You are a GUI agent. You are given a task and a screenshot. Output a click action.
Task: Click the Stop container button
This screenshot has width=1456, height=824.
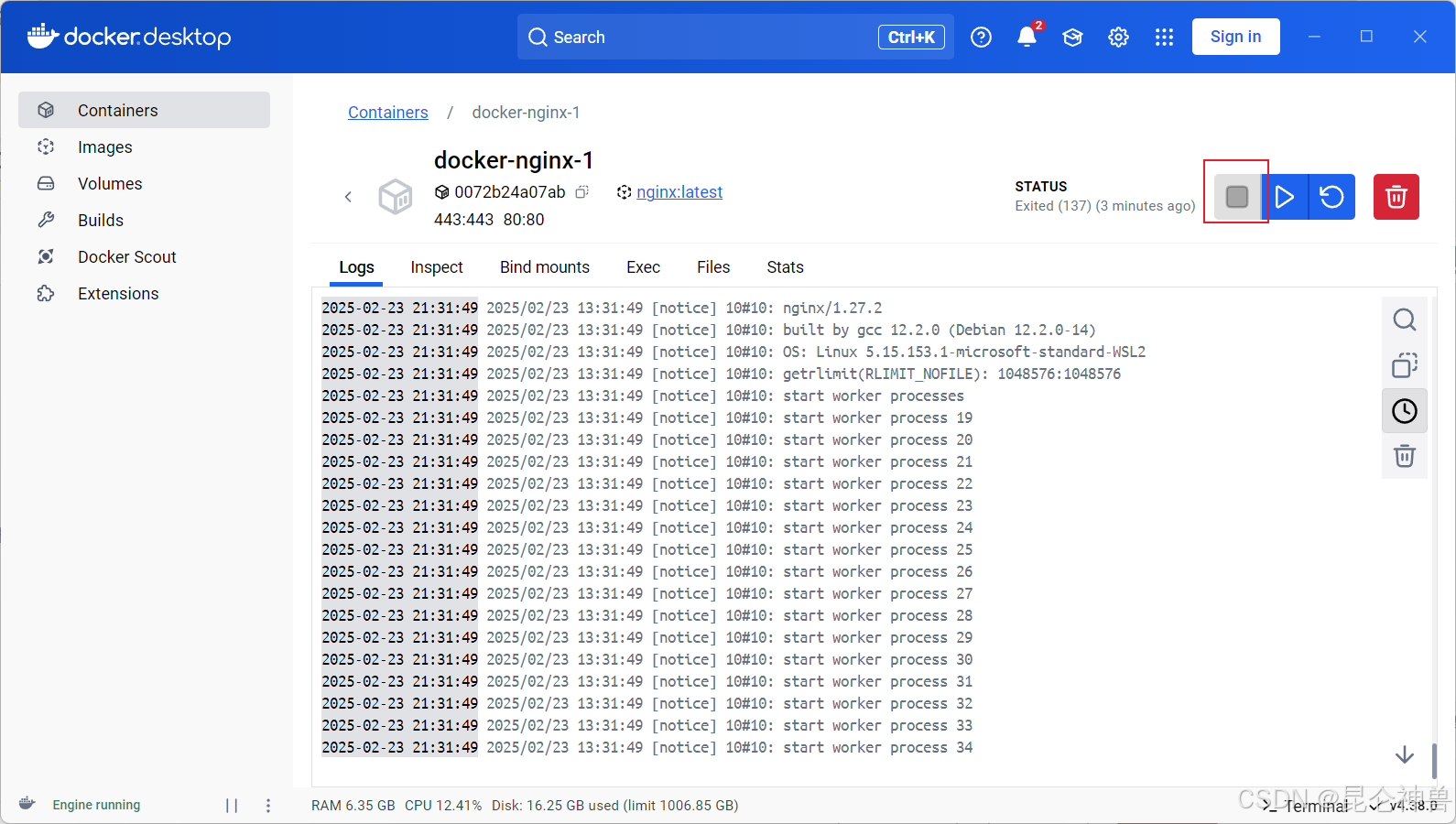(x=1237, y=197)
